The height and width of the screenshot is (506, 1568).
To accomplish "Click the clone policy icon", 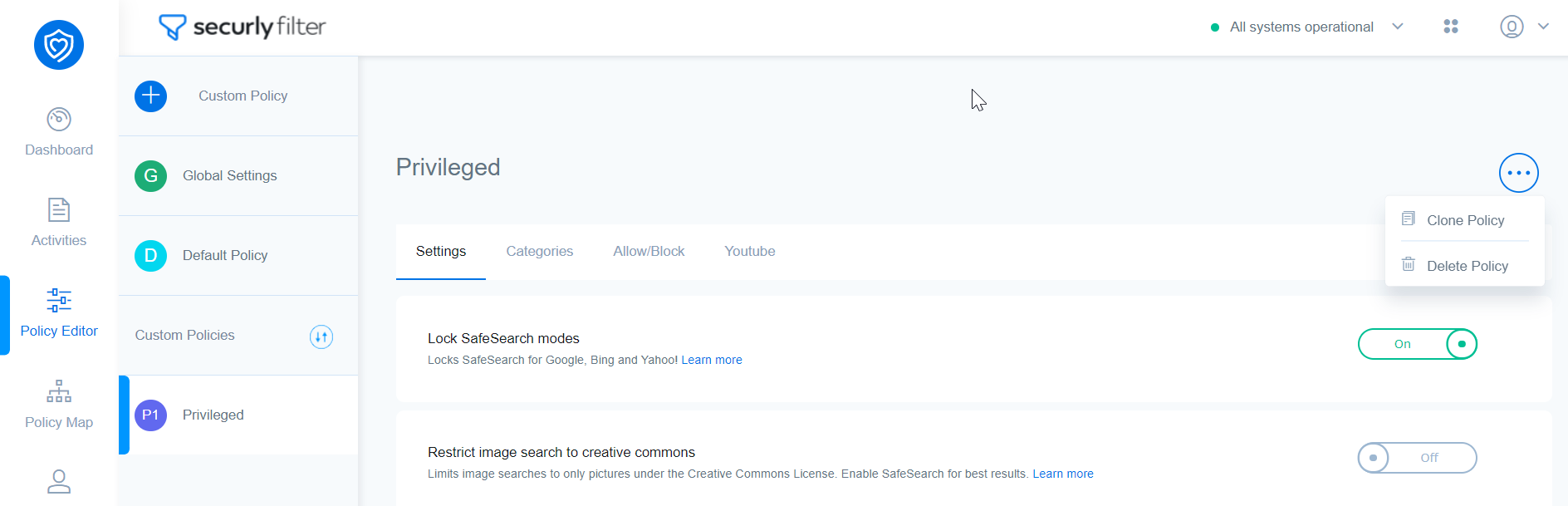I will 1409,219.
